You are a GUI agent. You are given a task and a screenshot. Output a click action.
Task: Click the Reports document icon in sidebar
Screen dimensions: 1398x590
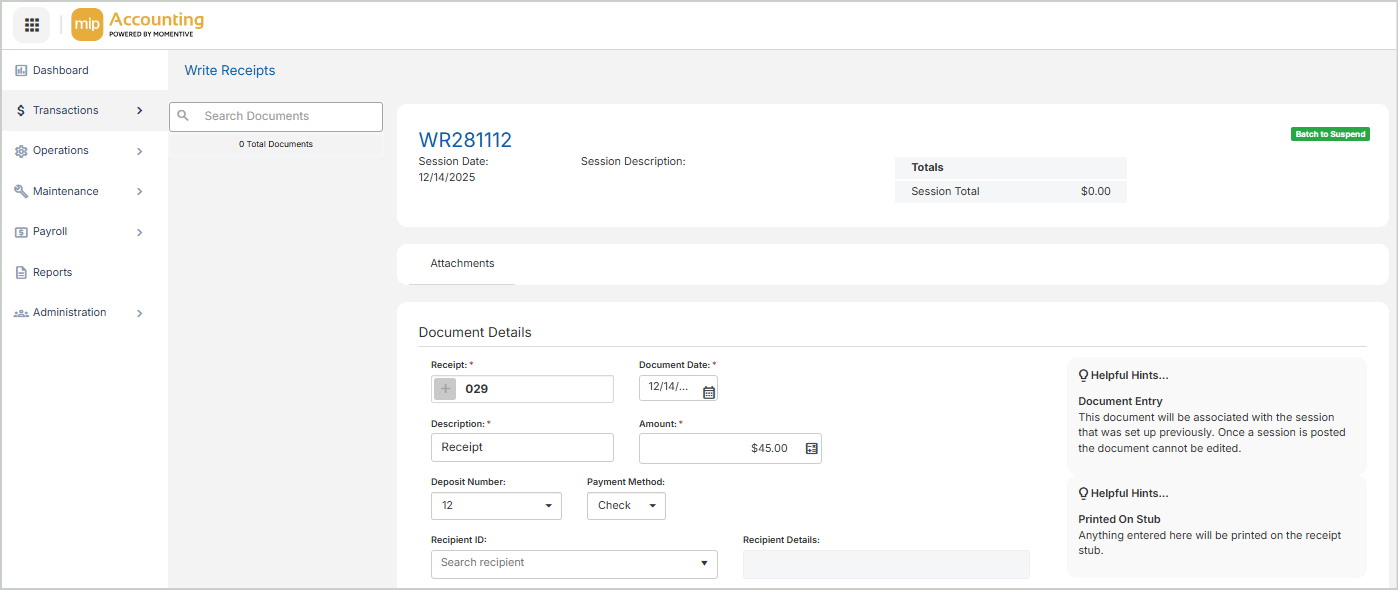pyautogui.click(x=21, y=273)
